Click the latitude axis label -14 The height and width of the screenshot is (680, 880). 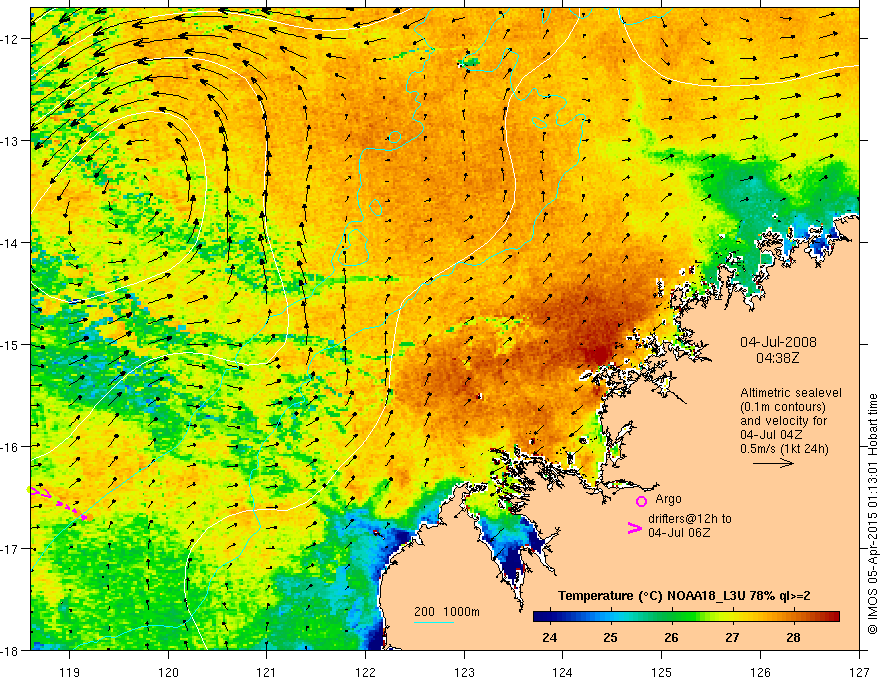click(x=10, y=243)
